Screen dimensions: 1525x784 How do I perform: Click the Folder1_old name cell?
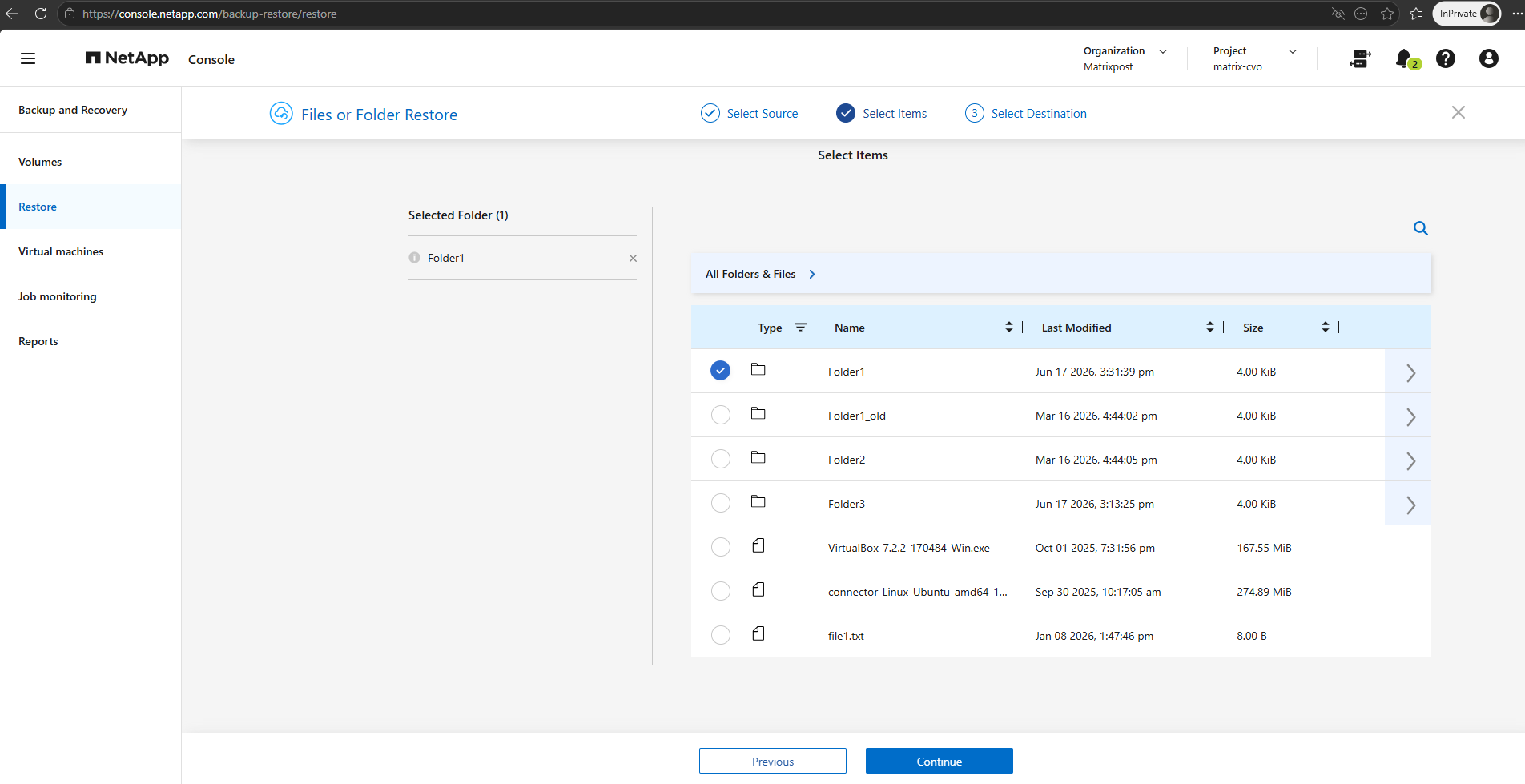[x=857, y=416]
